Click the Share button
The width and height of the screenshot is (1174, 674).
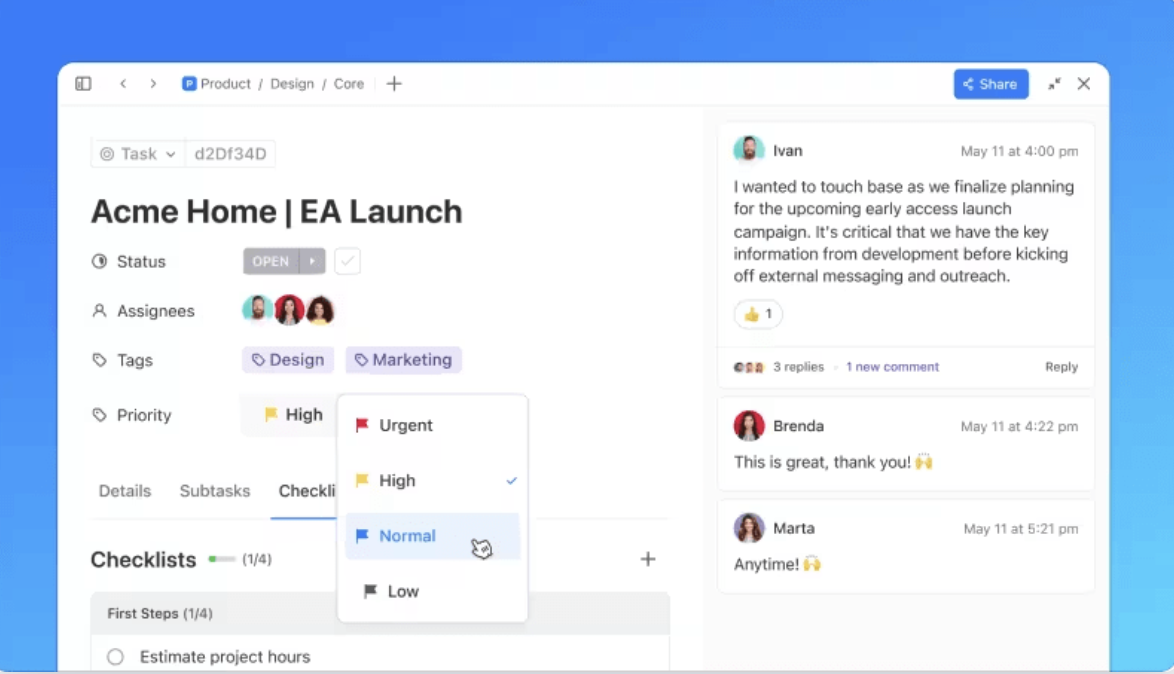[x=990, y=84]
